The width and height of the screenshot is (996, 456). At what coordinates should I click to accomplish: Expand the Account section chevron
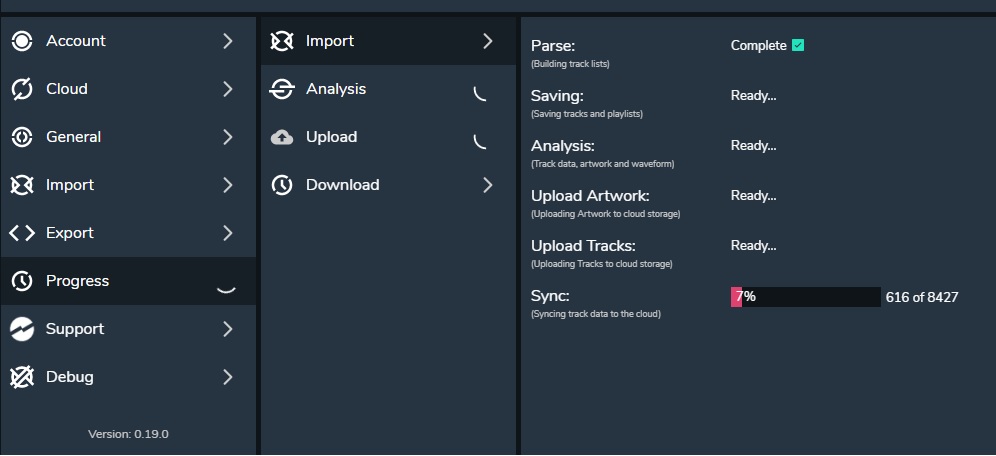[x=228, y=41]
